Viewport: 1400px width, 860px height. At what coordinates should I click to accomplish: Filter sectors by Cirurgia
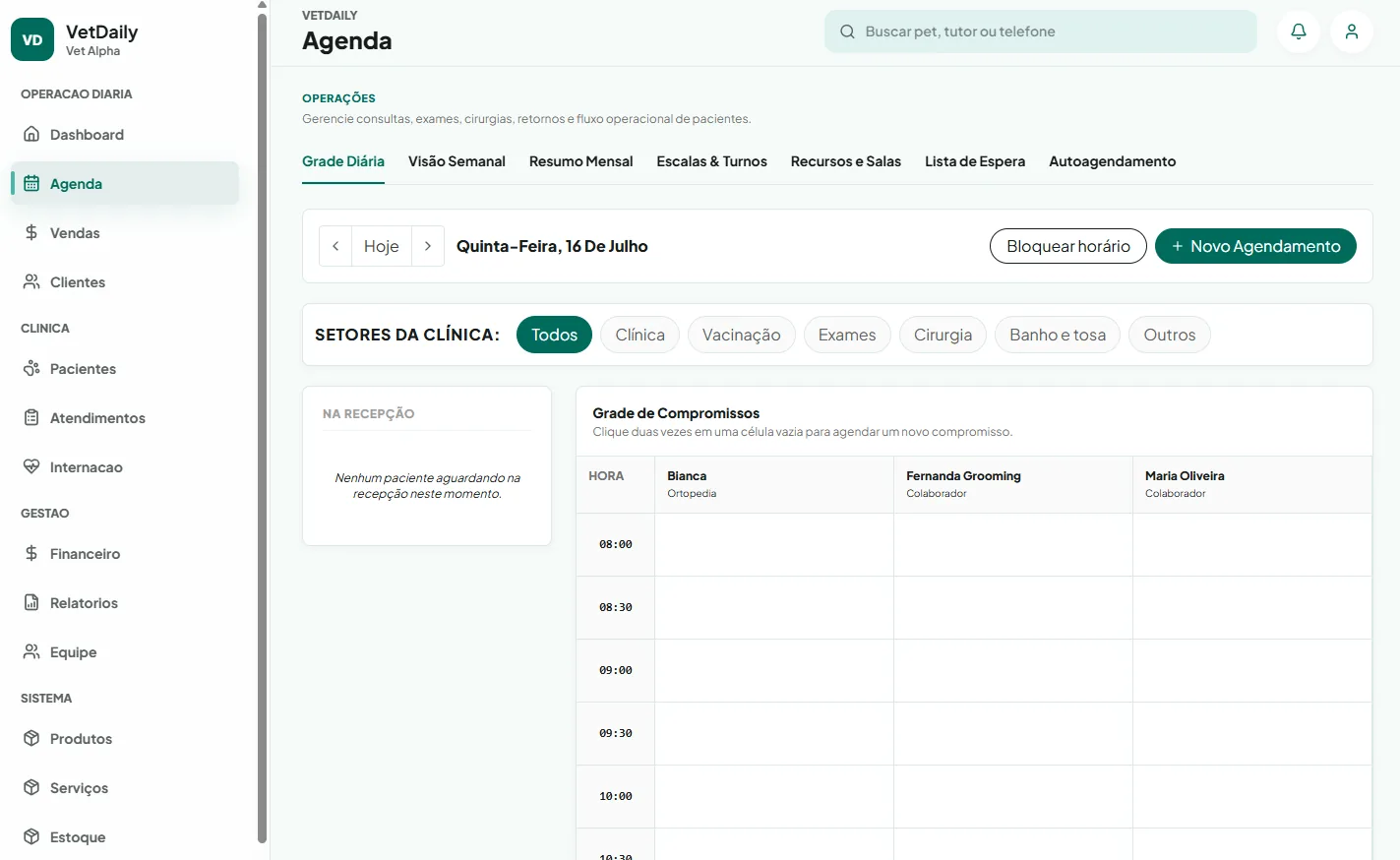(943, 335)
